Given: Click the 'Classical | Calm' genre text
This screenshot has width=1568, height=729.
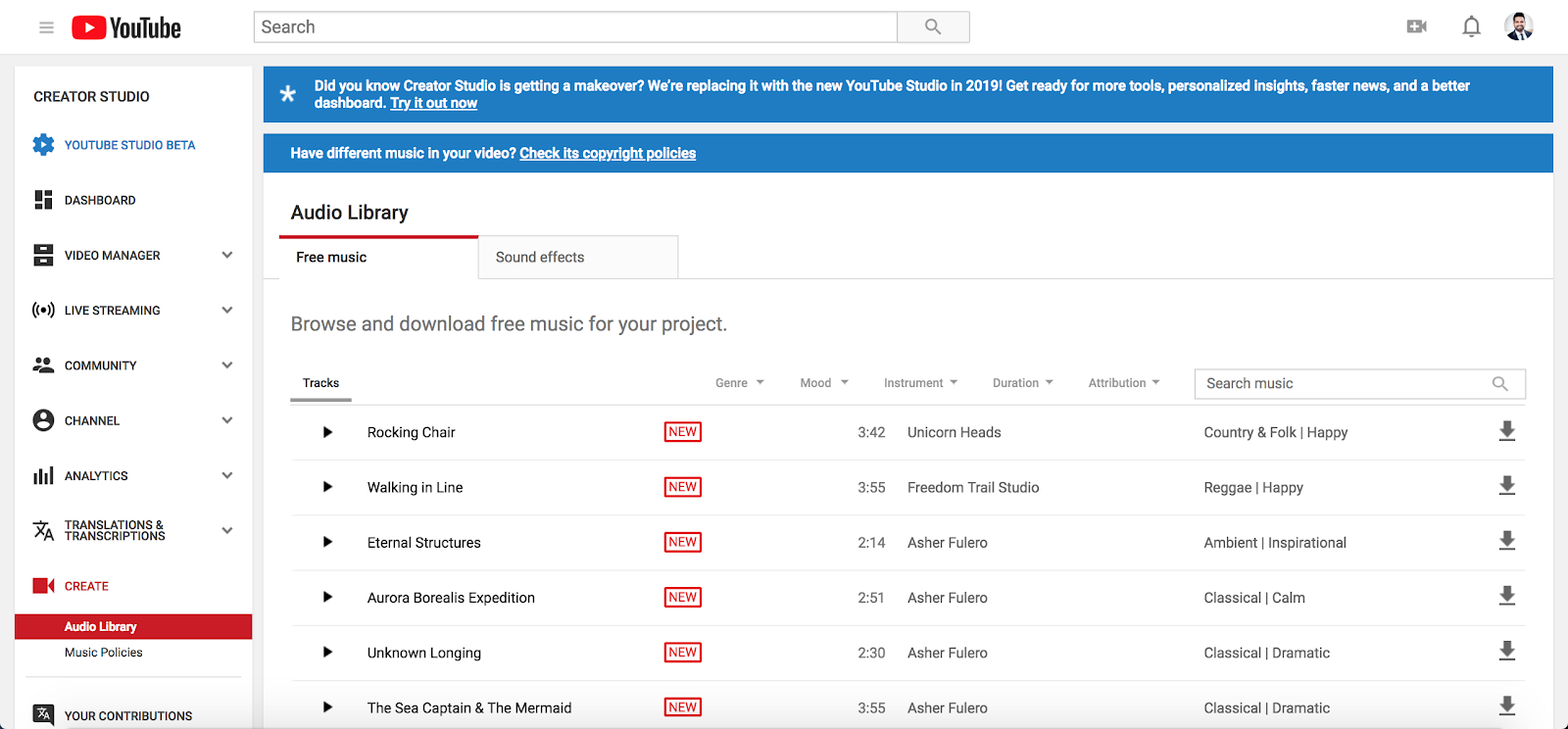Looking at the screenshot, I should 1254,598.
